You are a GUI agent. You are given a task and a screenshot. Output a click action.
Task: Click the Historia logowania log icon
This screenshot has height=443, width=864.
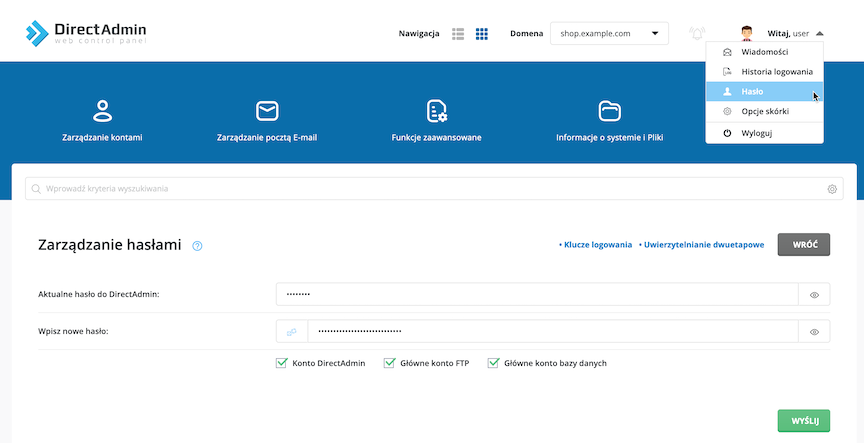727,72
